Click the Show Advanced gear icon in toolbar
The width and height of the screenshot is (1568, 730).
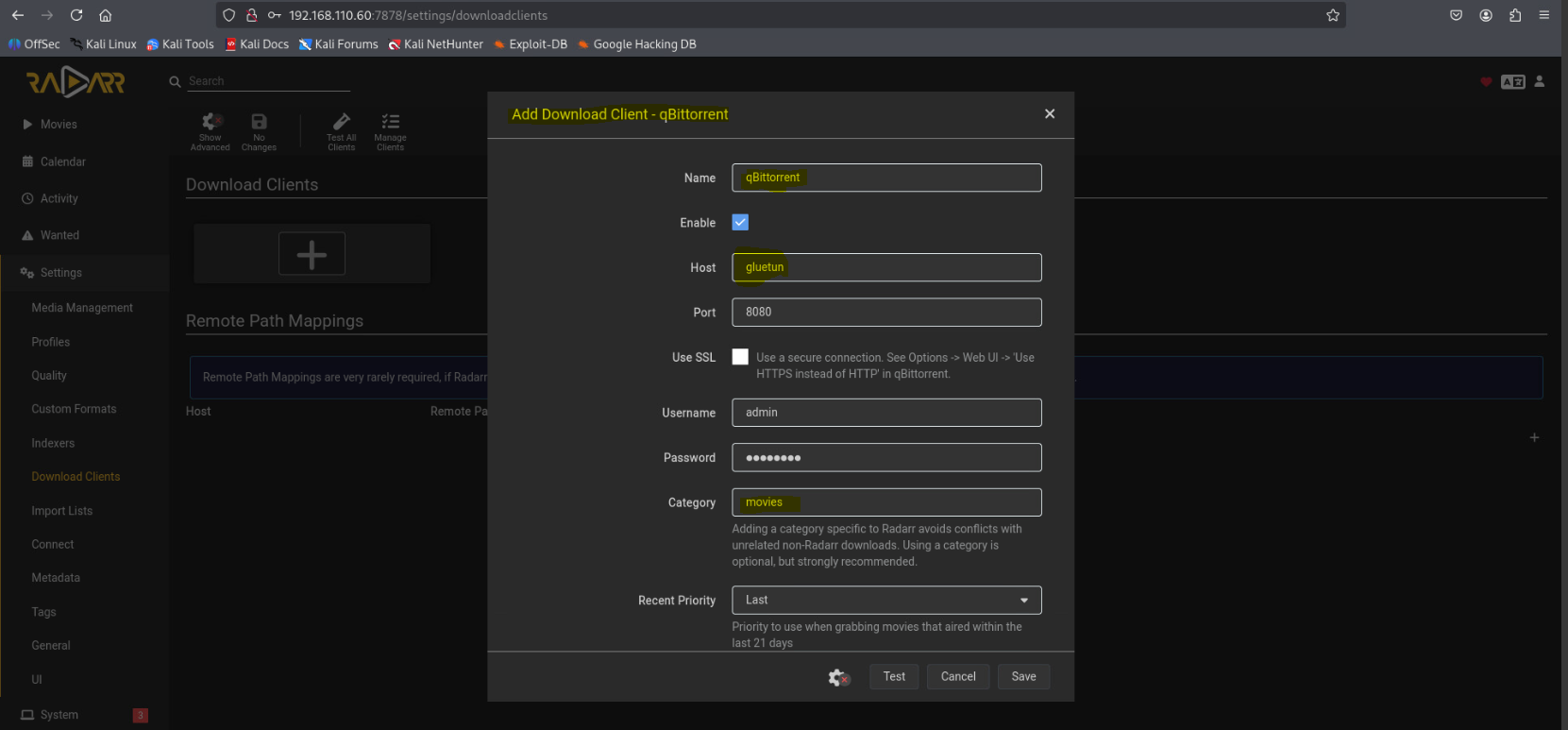click(211, 123)
